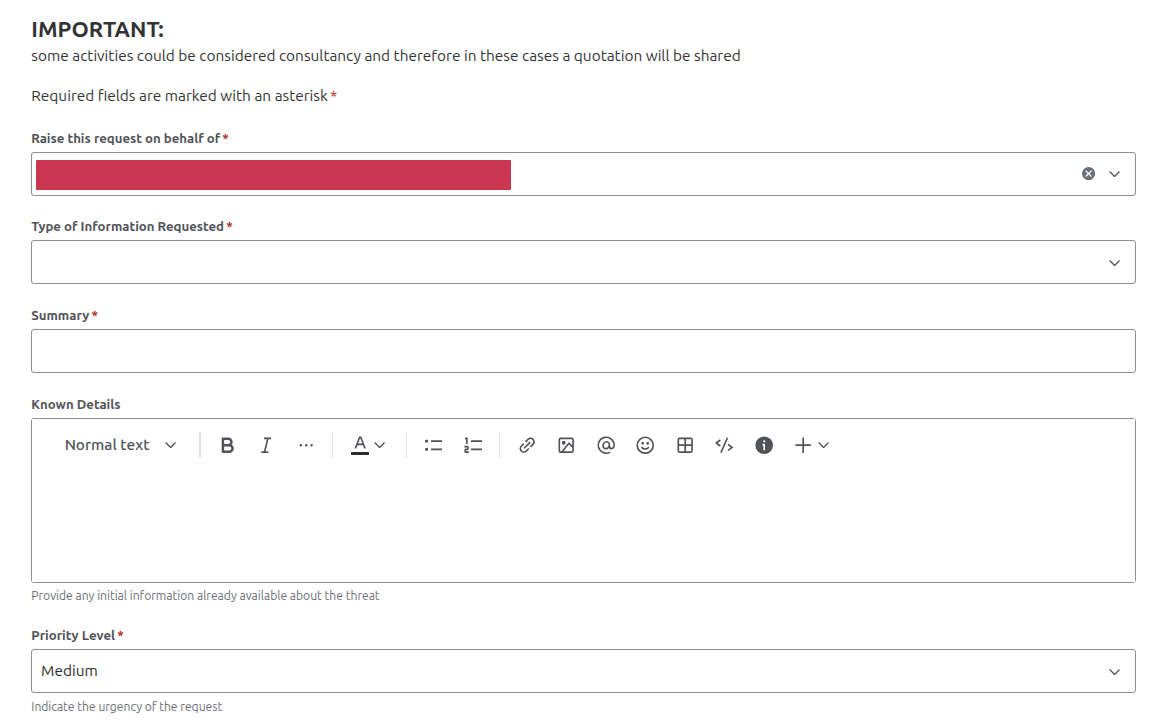Screen dimensions: 1173x724
Task: Click the mention (@) icon
Action: pyautogui.click(x=605, y=446)
